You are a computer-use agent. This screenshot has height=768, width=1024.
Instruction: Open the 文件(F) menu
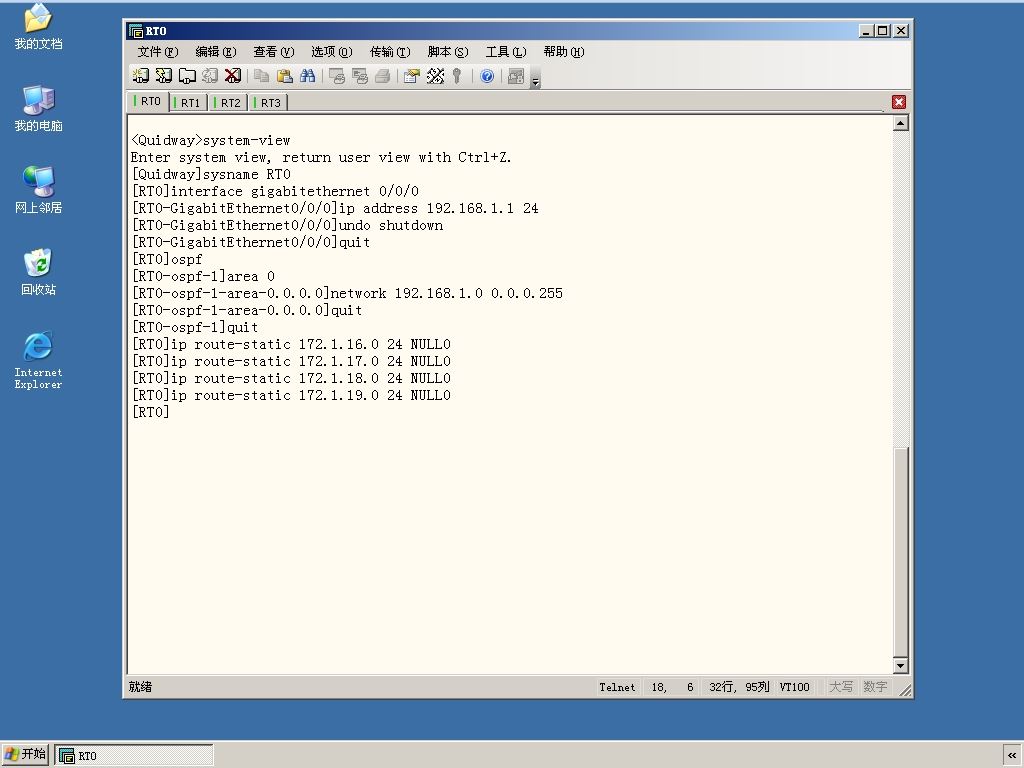pyautogui.click(x=157, y=52)
